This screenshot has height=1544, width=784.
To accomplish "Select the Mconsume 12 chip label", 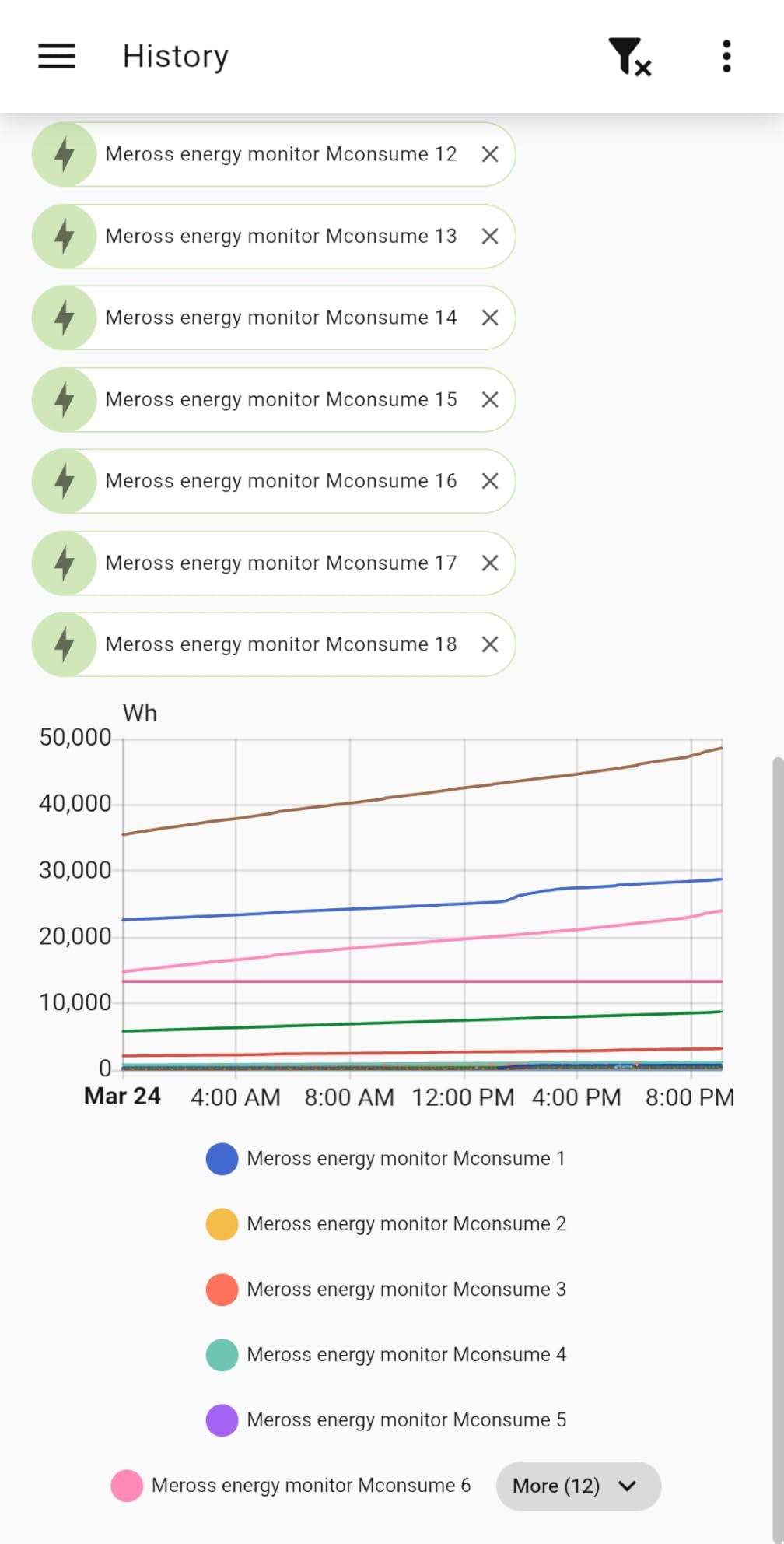I will [281, 154].
